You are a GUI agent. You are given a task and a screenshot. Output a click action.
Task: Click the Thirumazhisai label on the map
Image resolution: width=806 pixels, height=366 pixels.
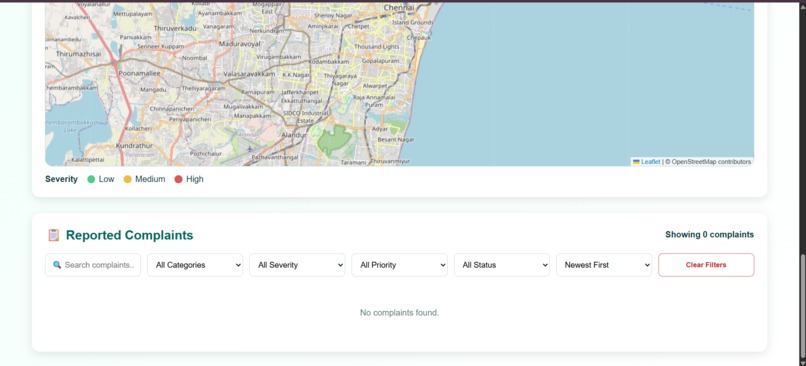(x=79, y=54)
